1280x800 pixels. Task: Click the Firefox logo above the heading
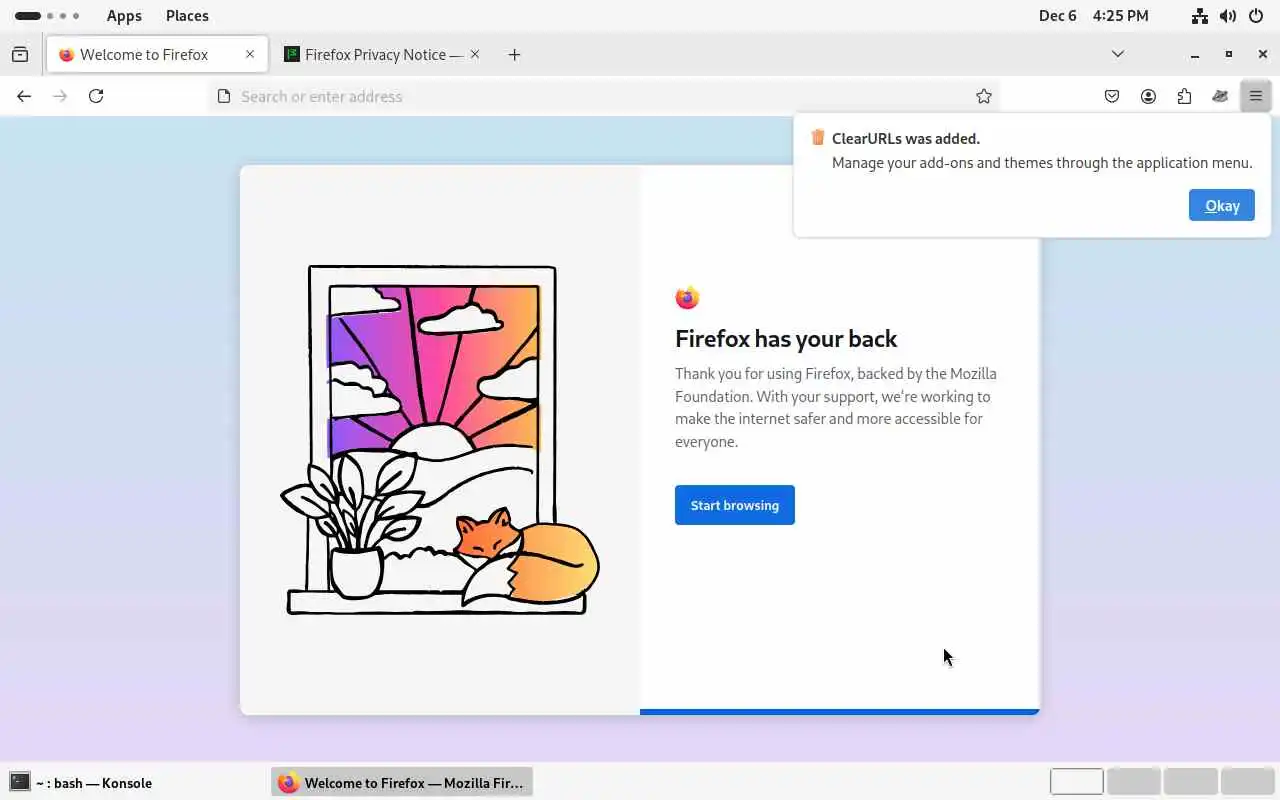pos(687,297)
